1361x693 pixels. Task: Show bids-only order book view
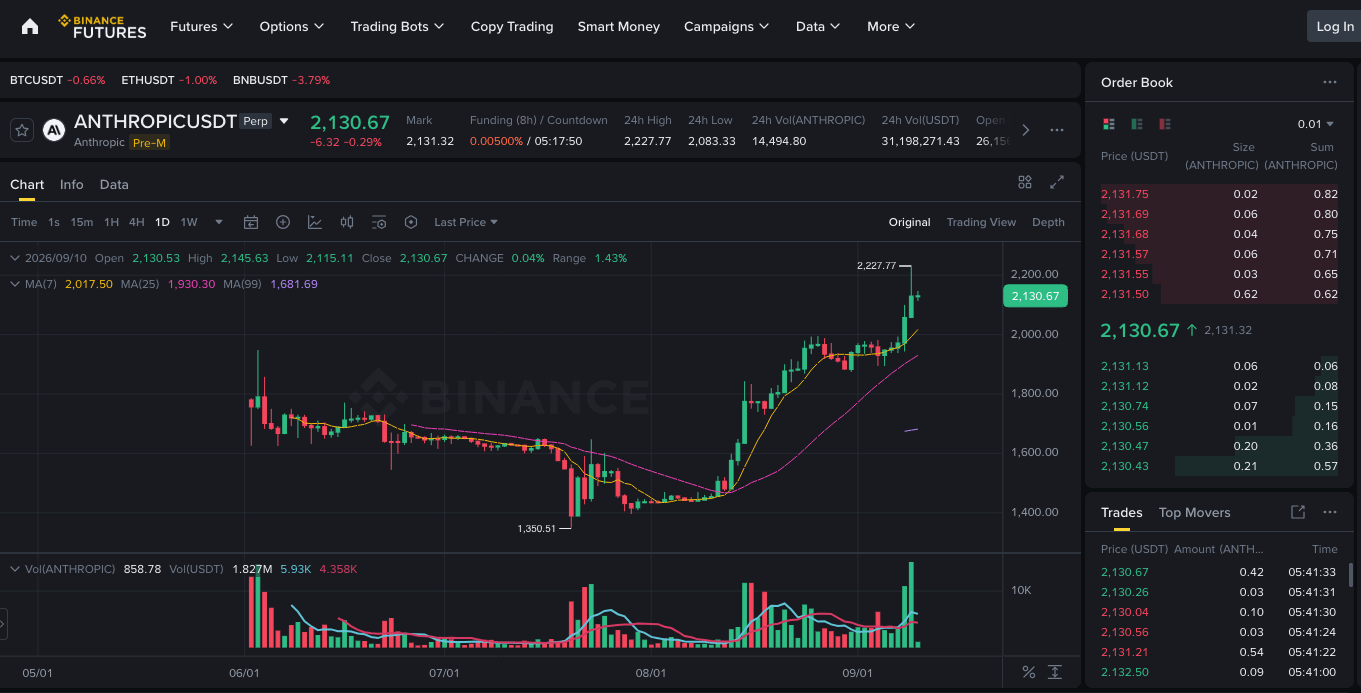[x=1136, y=124]
